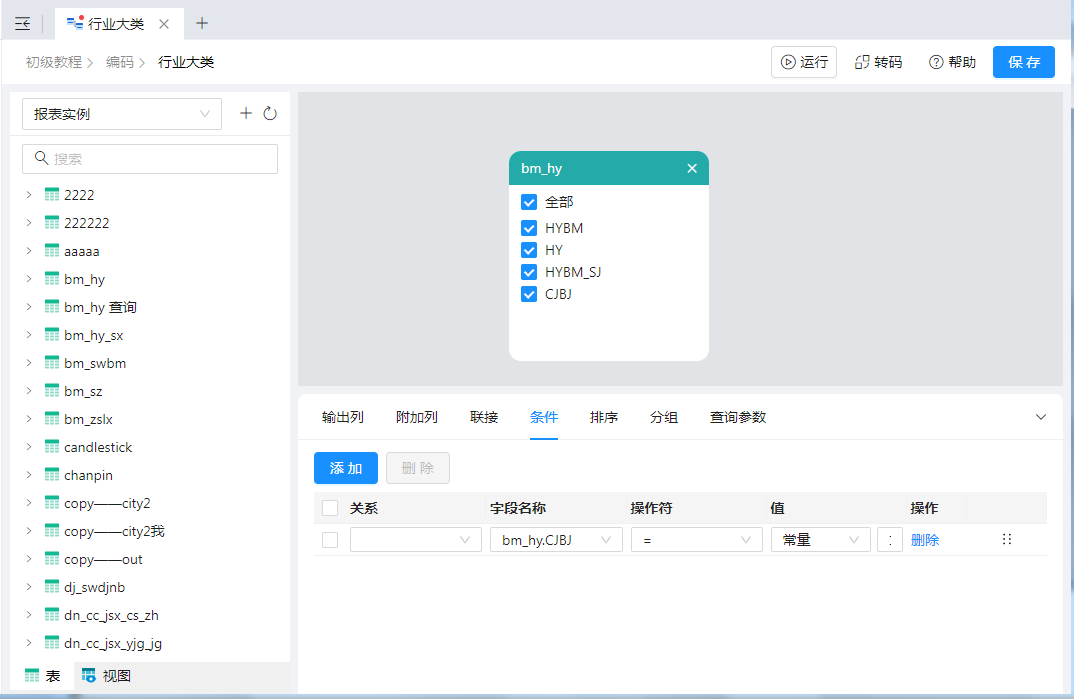Select the condition row checkbox
Image resolution: width=1074 pixels, height=699 pixels.
pyautogui.click(x=330, y=540)
